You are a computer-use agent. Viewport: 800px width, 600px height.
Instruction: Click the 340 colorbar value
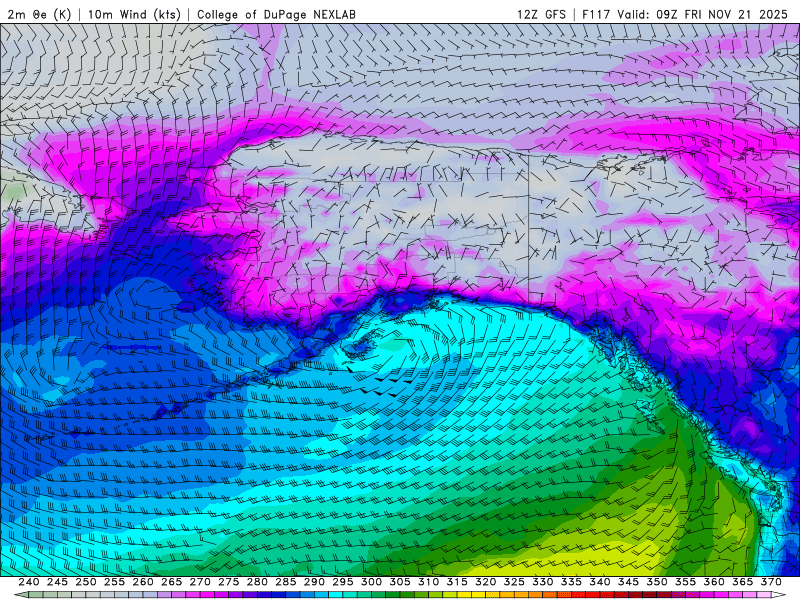point(600,582)
